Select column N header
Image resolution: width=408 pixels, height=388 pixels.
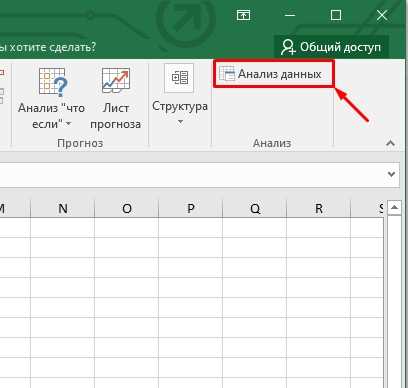pyautogui.click(x=63, y=209)
